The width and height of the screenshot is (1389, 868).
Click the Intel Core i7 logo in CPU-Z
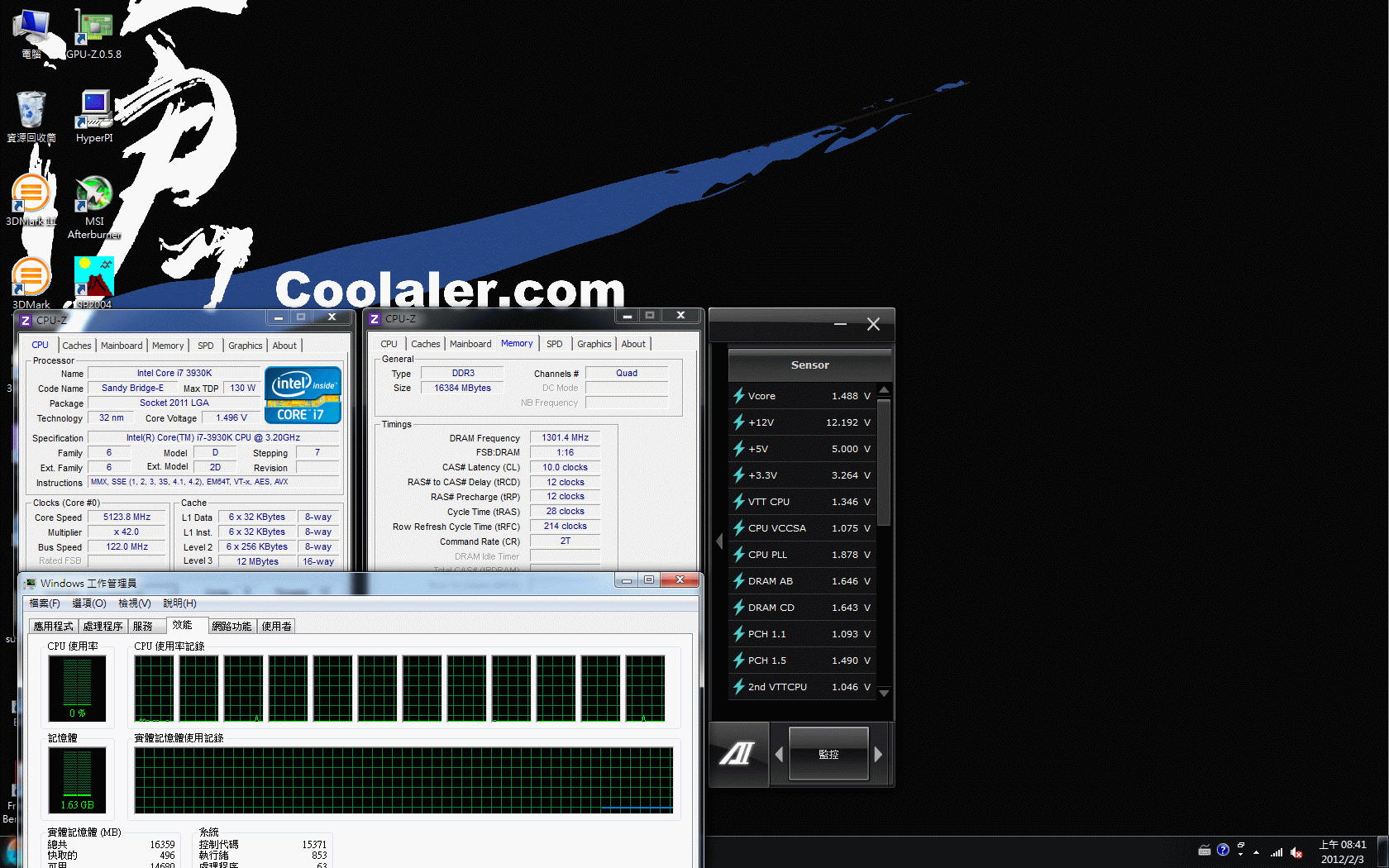click(x=303, y=395)
